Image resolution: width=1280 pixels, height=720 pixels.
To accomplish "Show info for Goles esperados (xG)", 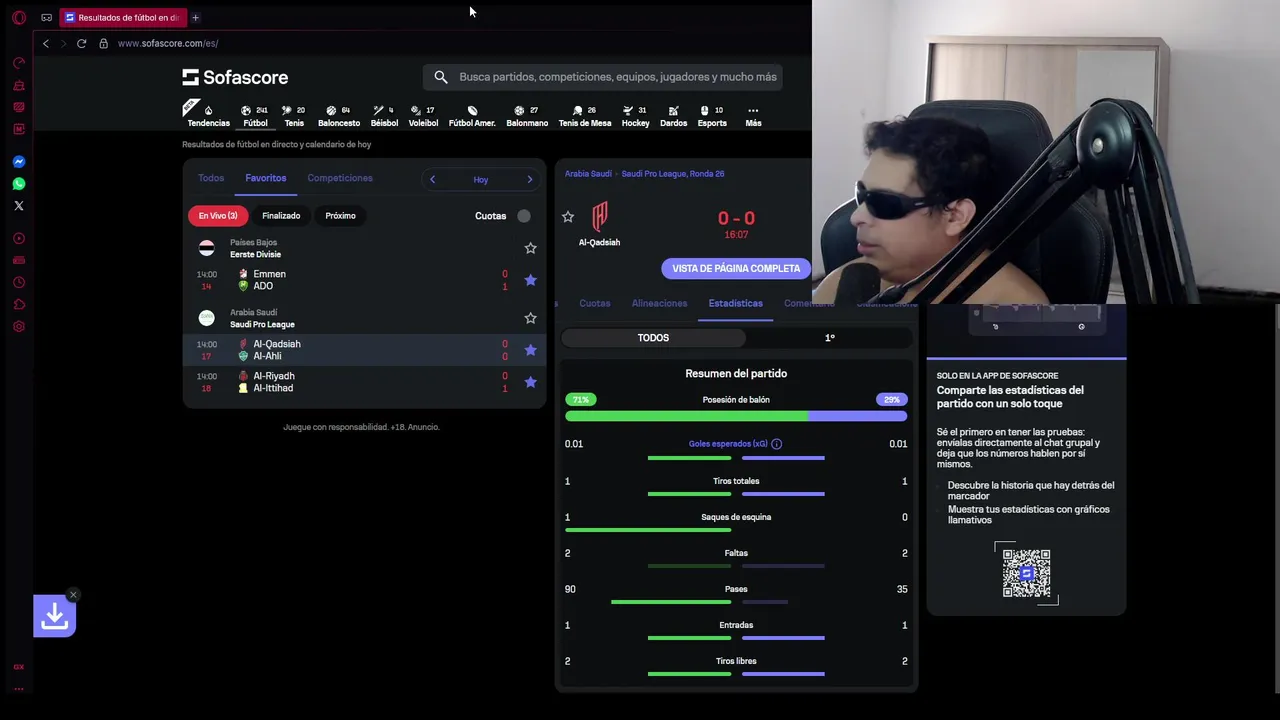I will tap(776, 444).
